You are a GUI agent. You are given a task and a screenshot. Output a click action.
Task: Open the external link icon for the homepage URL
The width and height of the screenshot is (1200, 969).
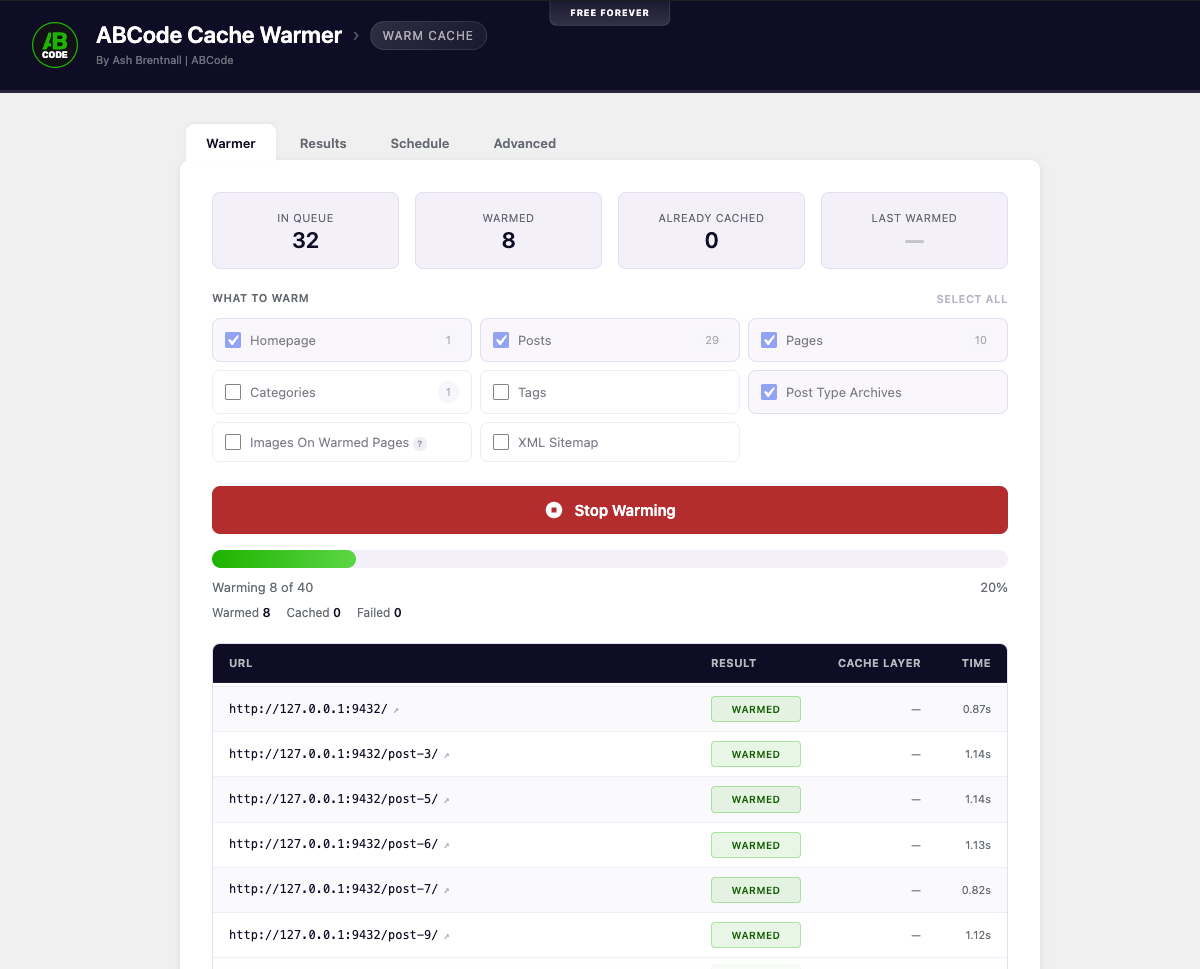click(x=396, y=710)
